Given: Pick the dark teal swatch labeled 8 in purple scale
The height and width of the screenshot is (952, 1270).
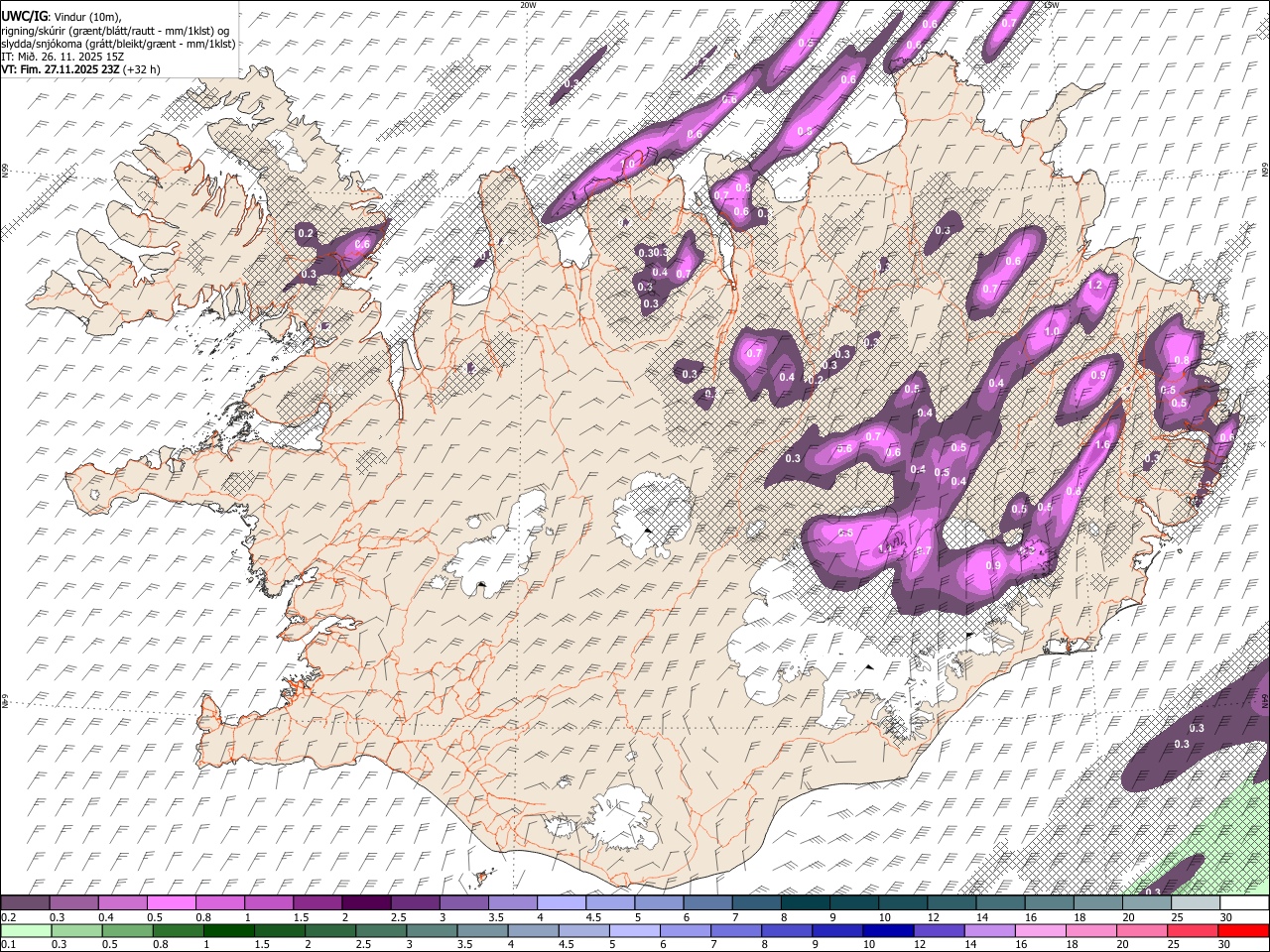Looking at the screenshot, I should coord(805,902).
